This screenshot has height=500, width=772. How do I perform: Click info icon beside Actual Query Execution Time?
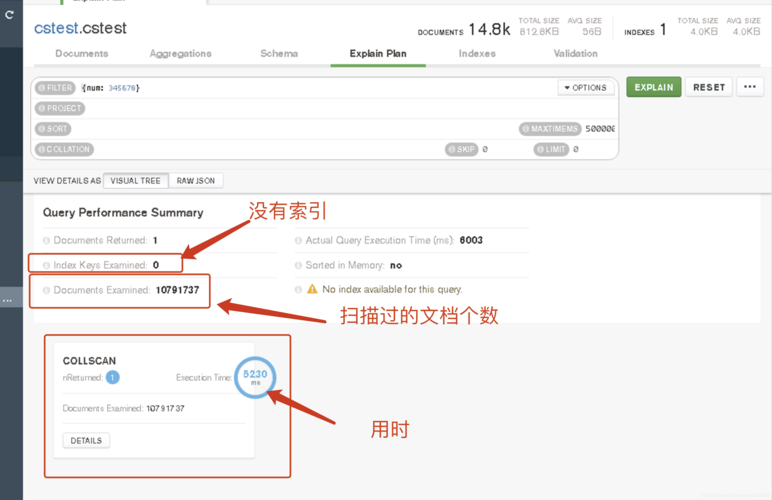tap(298, 241)
